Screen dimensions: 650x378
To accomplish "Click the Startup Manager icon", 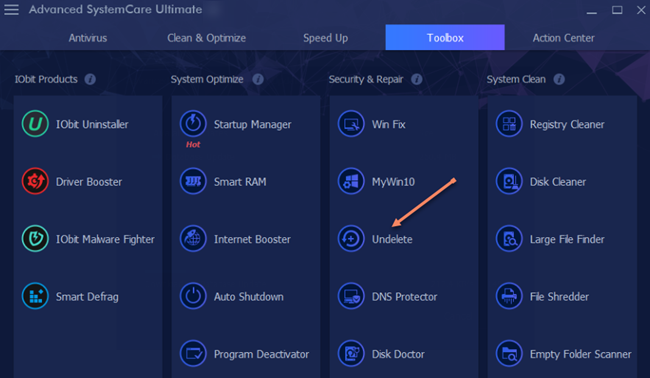I will click(x=193, y=124).
